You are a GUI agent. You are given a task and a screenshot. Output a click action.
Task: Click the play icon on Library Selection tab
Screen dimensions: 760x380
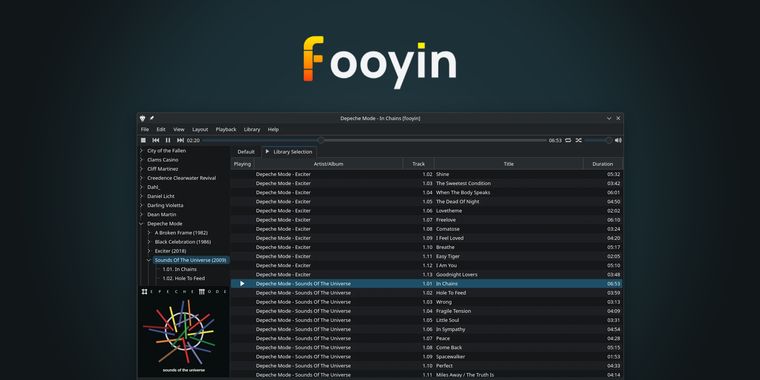click(267, 151)
